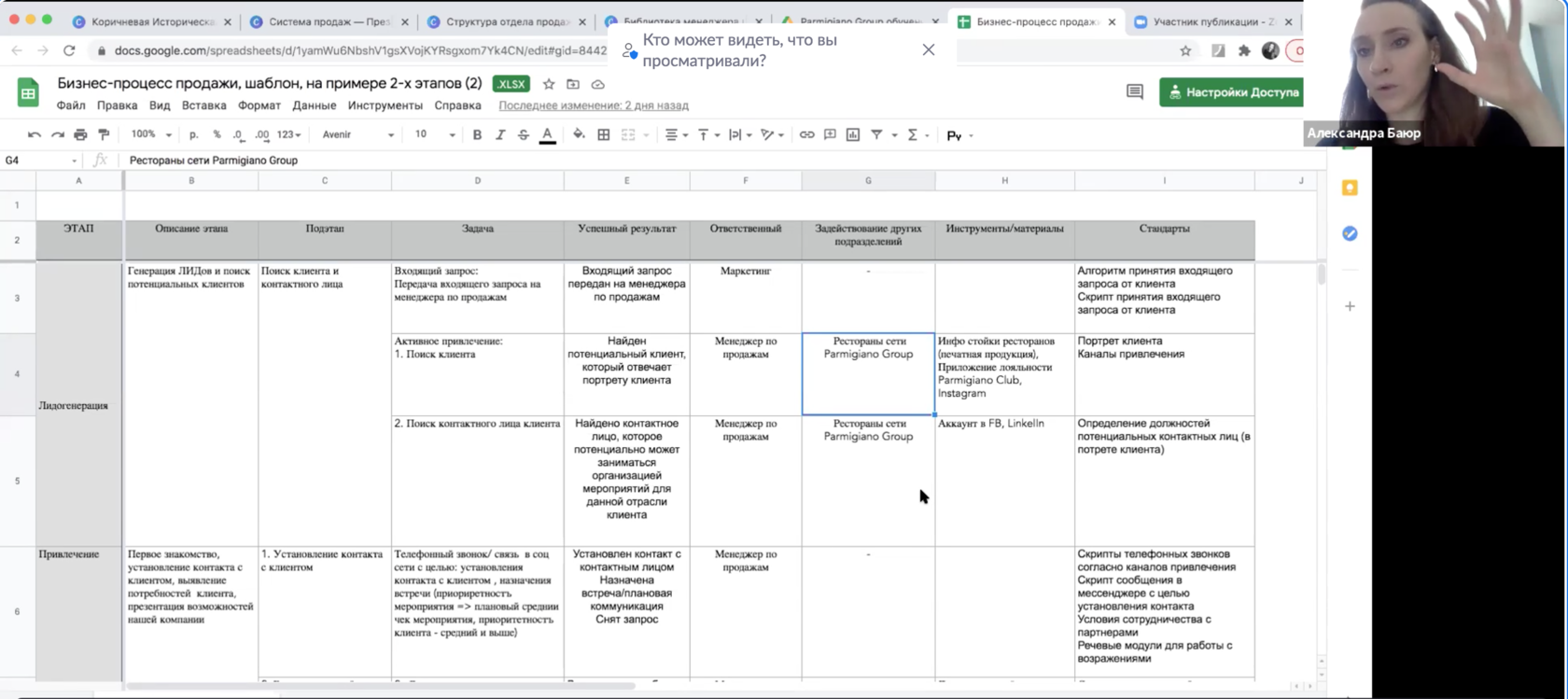The height and width of the screenshot is (699, 1568).
Task: Switch to Система продаж browser tab
Action: point(329,21)
